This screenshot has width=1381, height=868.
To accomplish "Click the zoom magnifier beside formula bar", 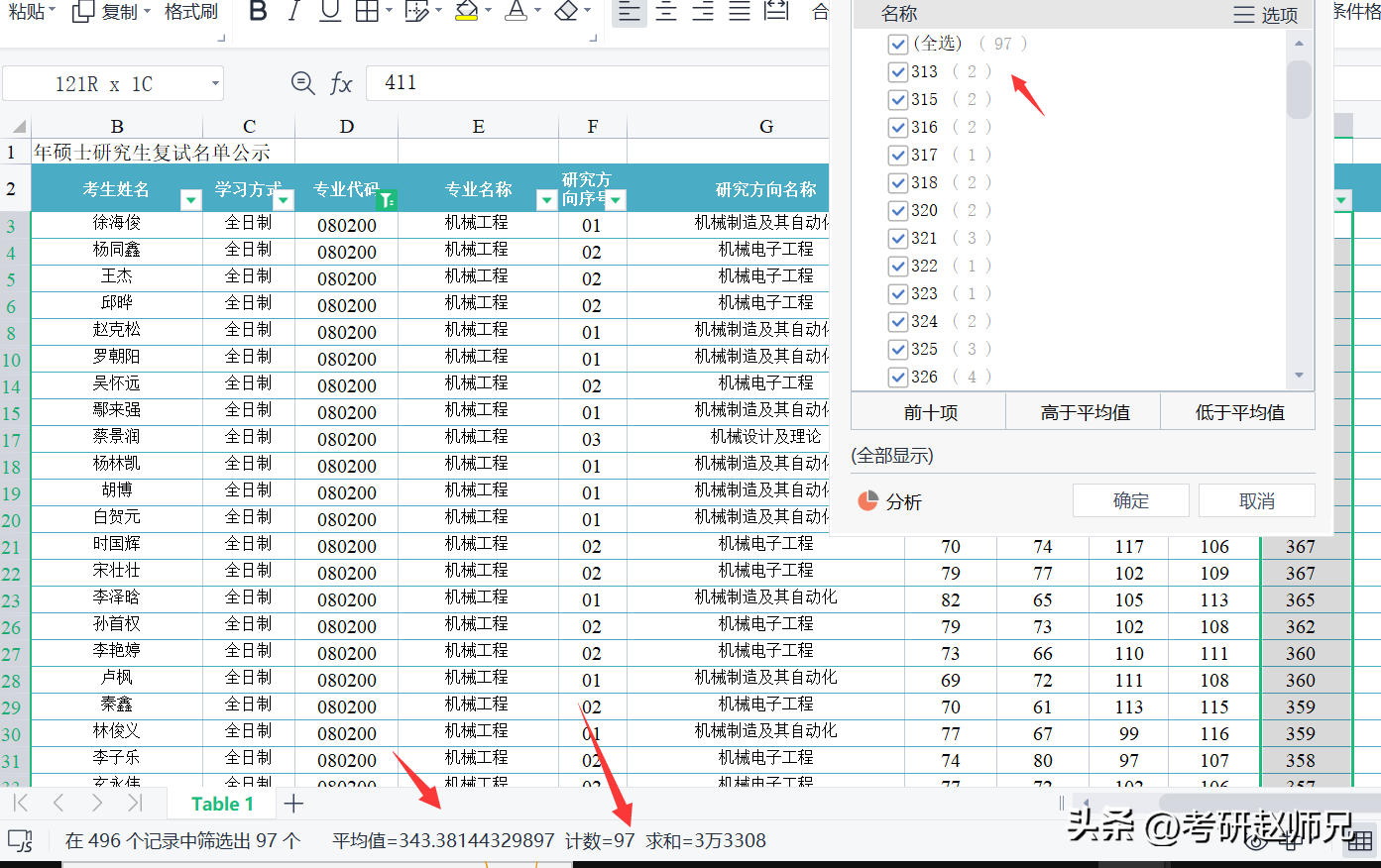I will (303, 83).
